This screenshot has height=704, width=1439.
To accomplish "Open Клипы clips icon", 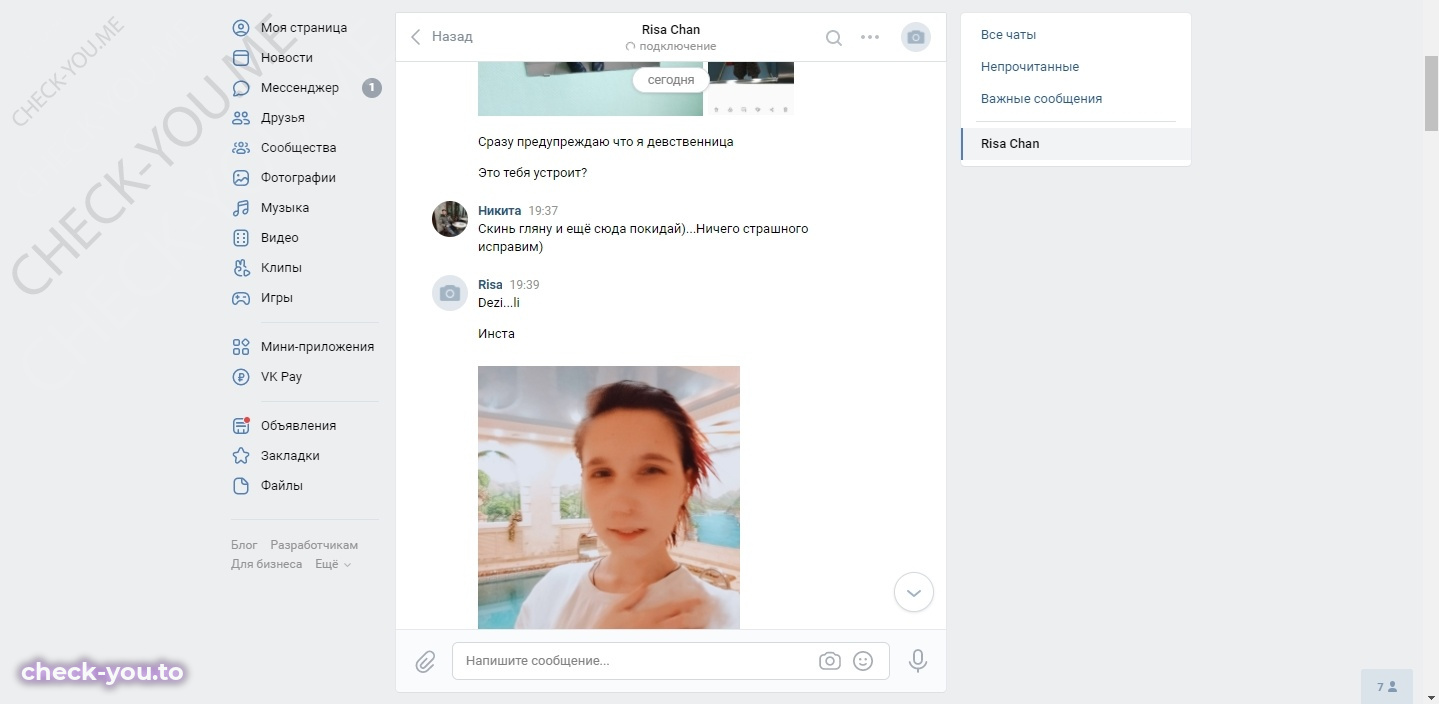I will [x=241, y=268].
